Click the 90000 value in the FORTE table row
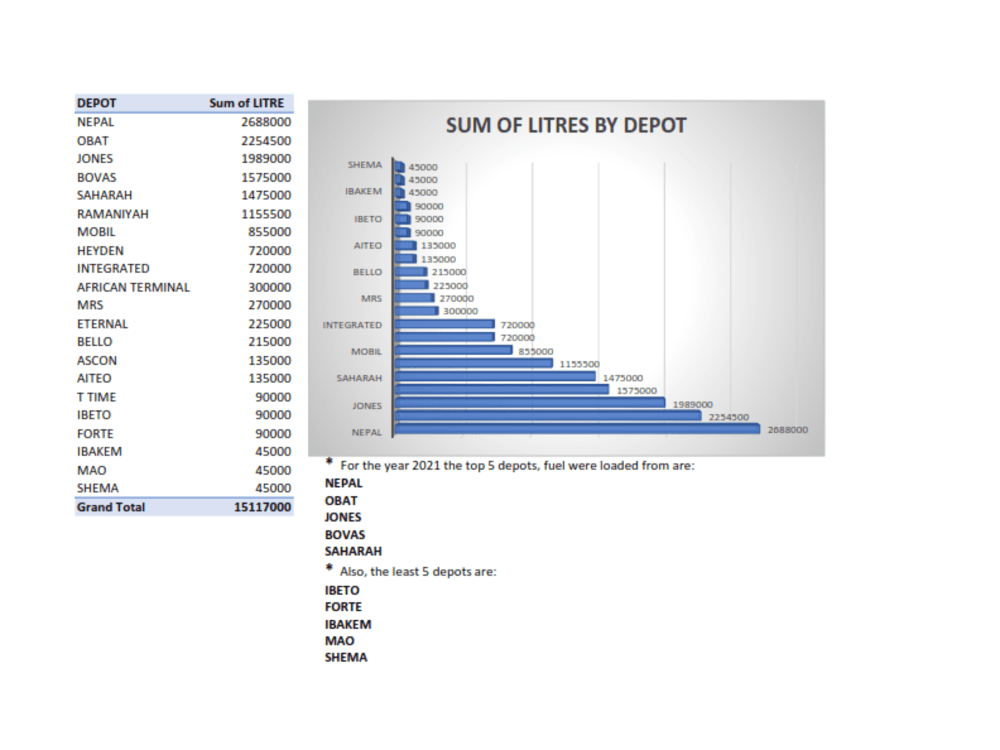The image size is (1000, 750). (x=273, y=434)
